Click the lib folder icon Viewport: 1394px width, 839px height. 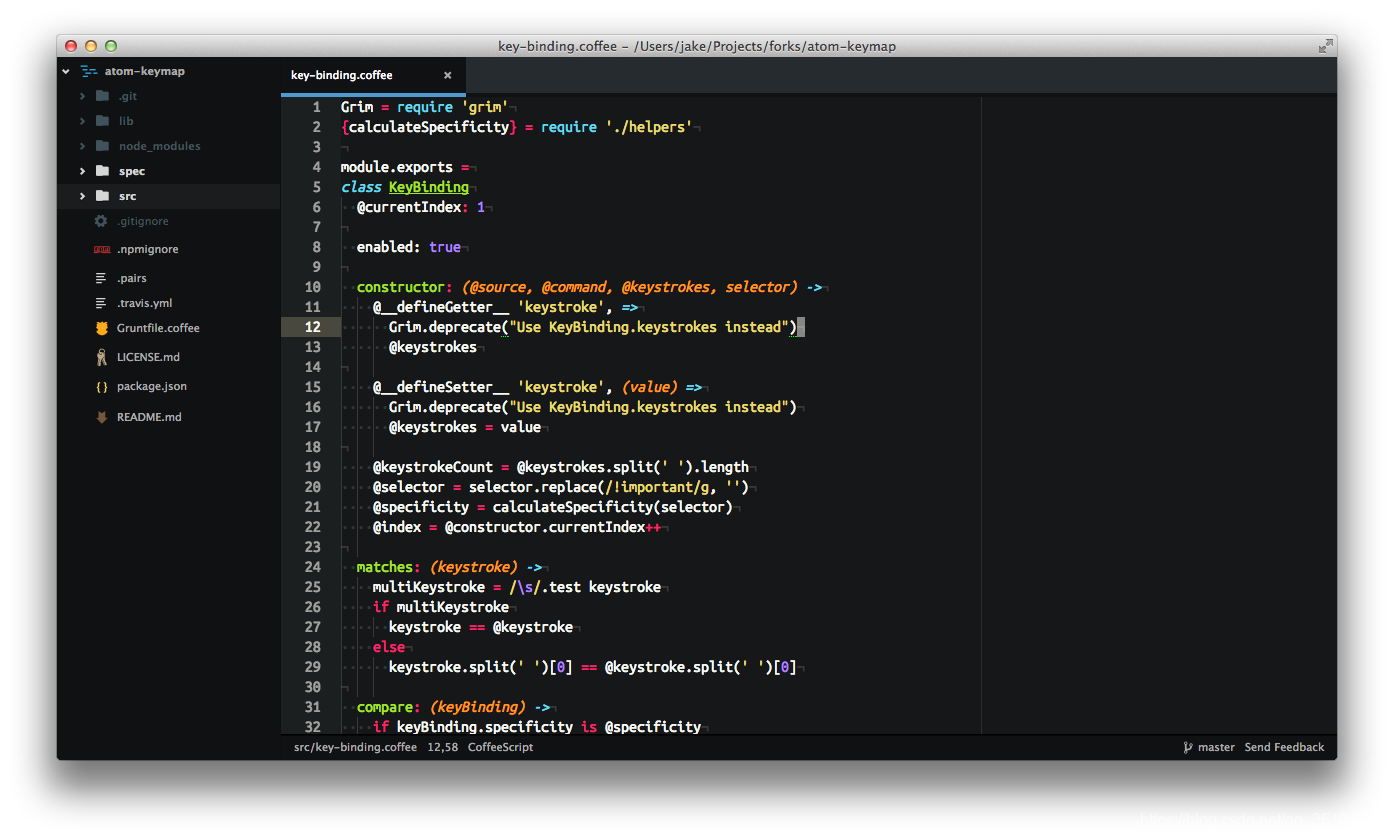(102, 121)
